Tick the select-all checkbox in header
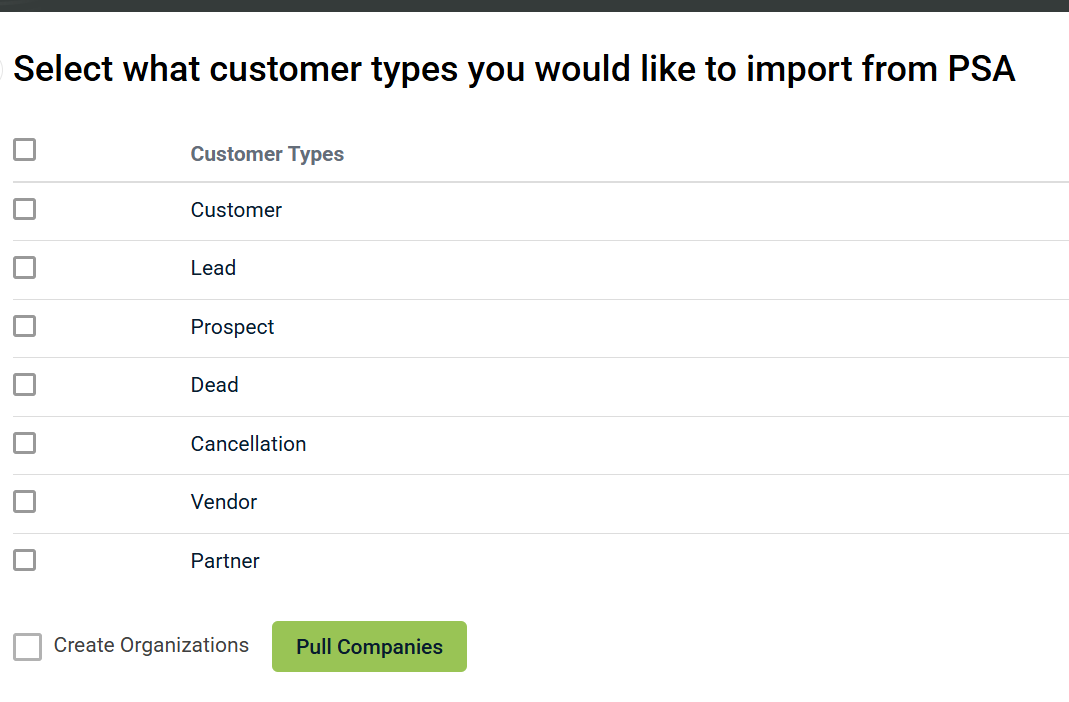The image size is (1069, 702). [x=25, y=150]
